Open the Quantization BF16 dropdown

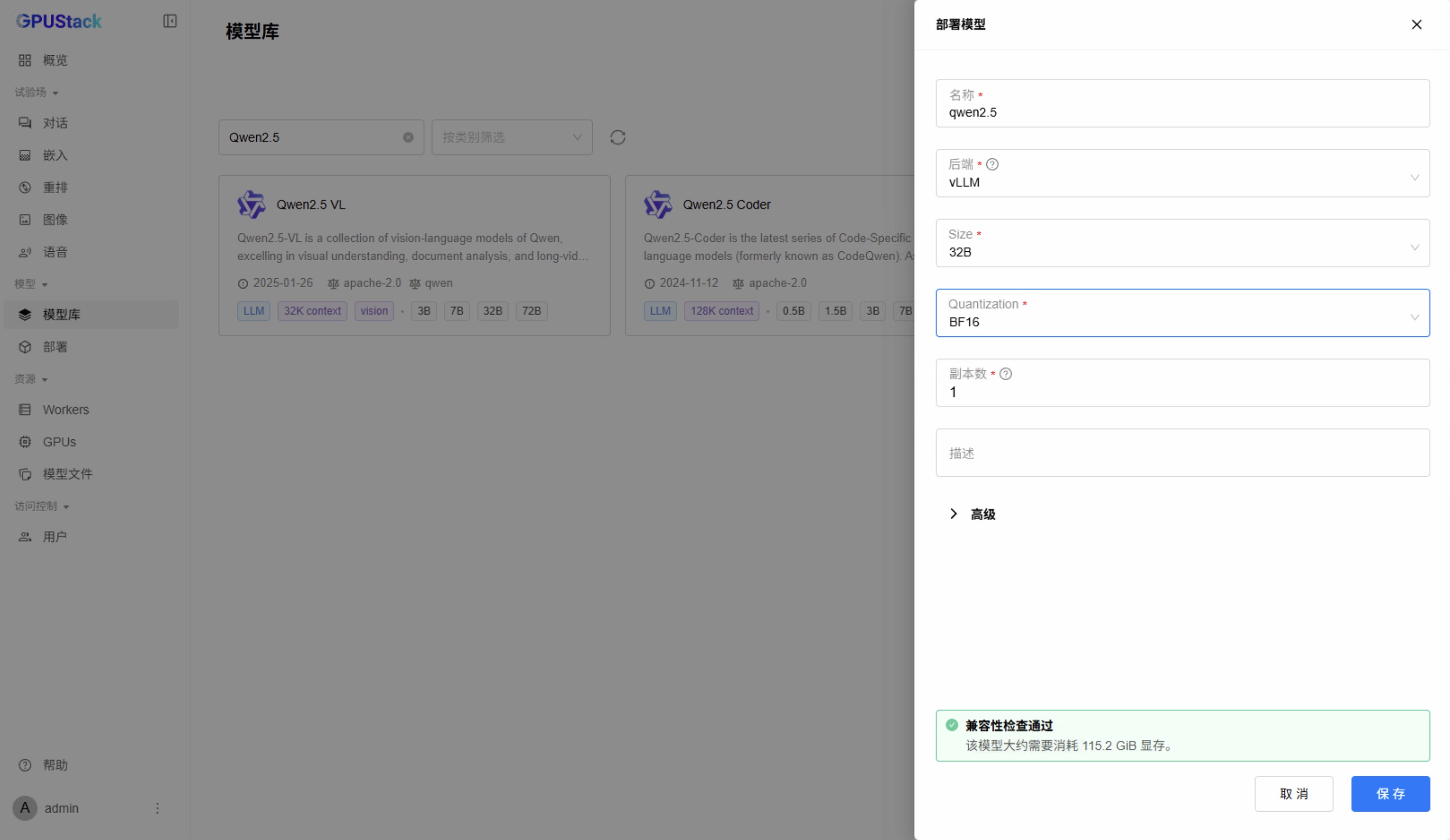point(1182,314)
